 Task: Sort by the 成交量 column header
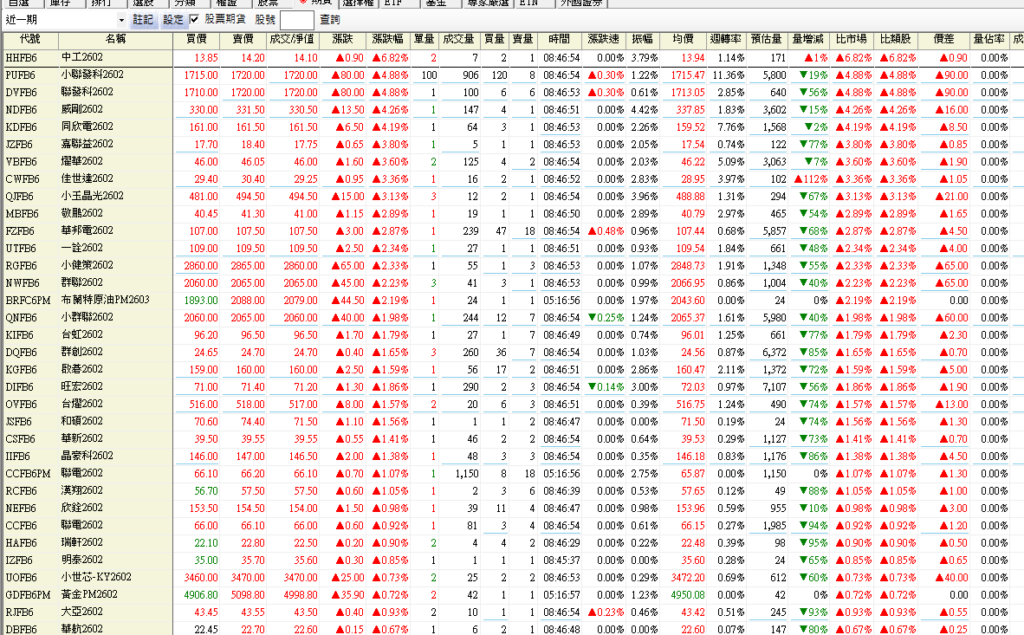pyautogui.click(x=458, y=39)
